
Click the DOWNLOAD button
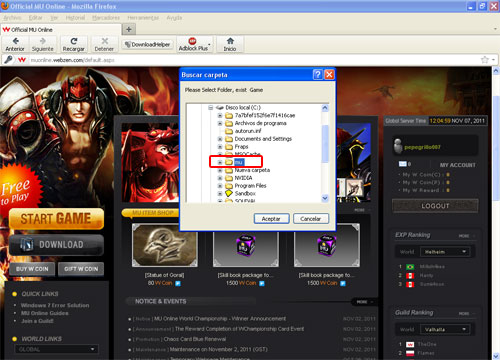(x=56, y=245)
